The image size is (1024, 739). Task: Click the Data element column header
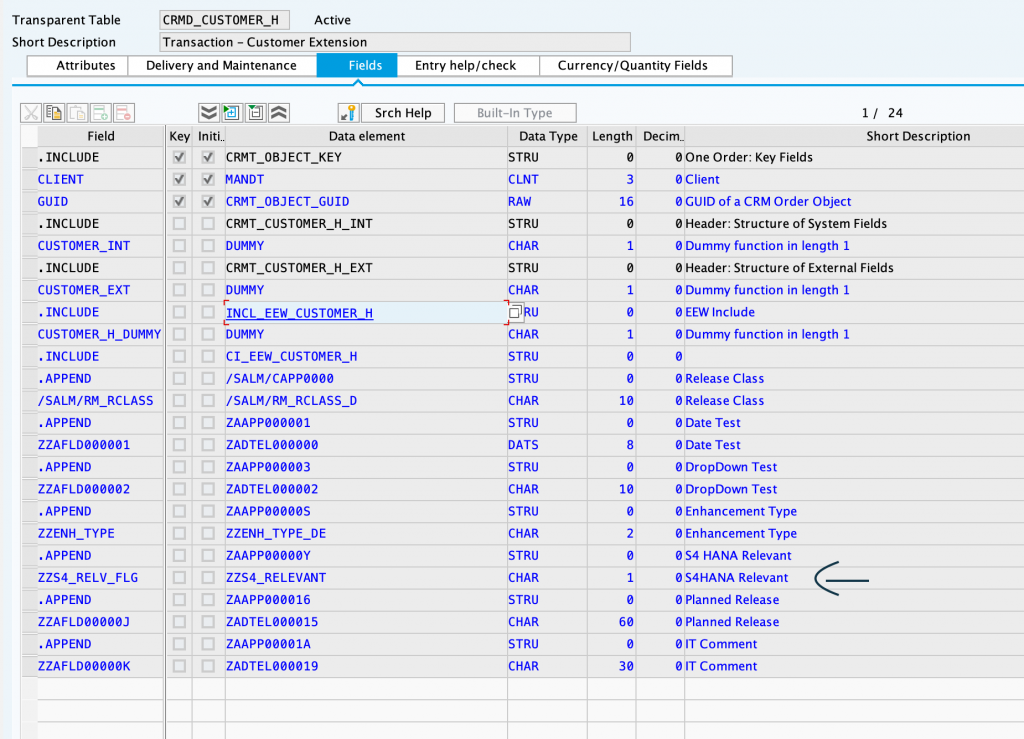coord(366,136)
